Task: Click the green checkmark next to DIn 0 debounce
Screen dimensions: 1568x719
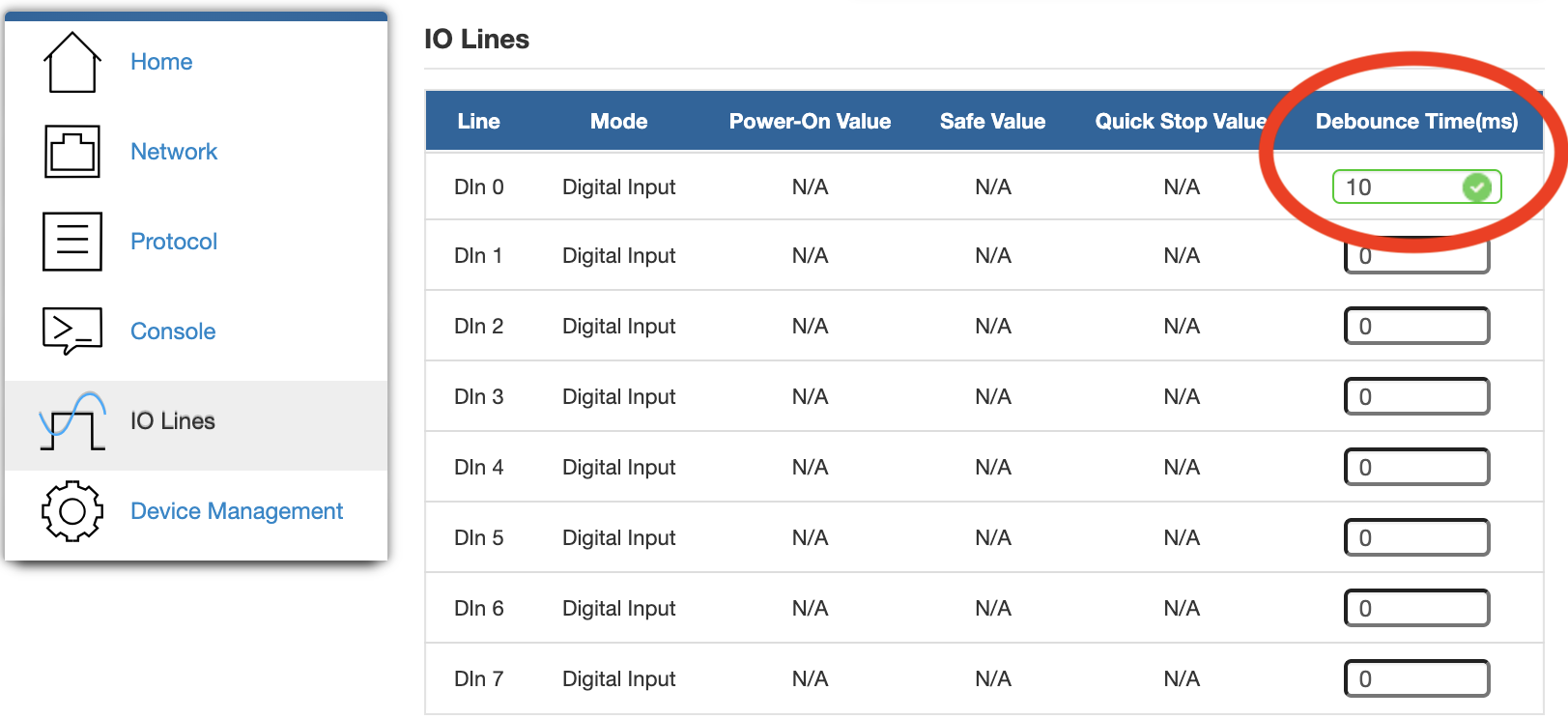Action: pos(1476,187)
